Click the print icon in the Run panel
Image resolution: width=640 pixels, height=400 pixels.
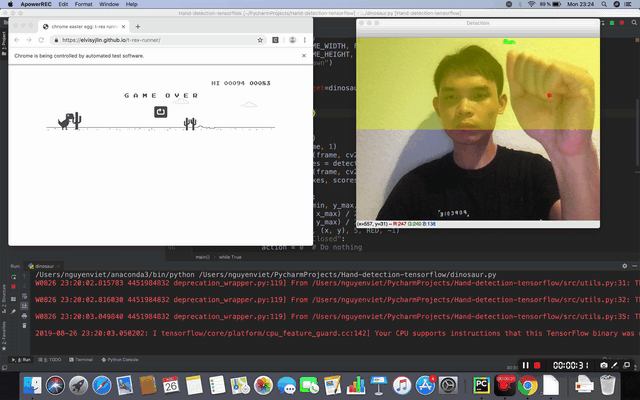[x=24, y=316]
